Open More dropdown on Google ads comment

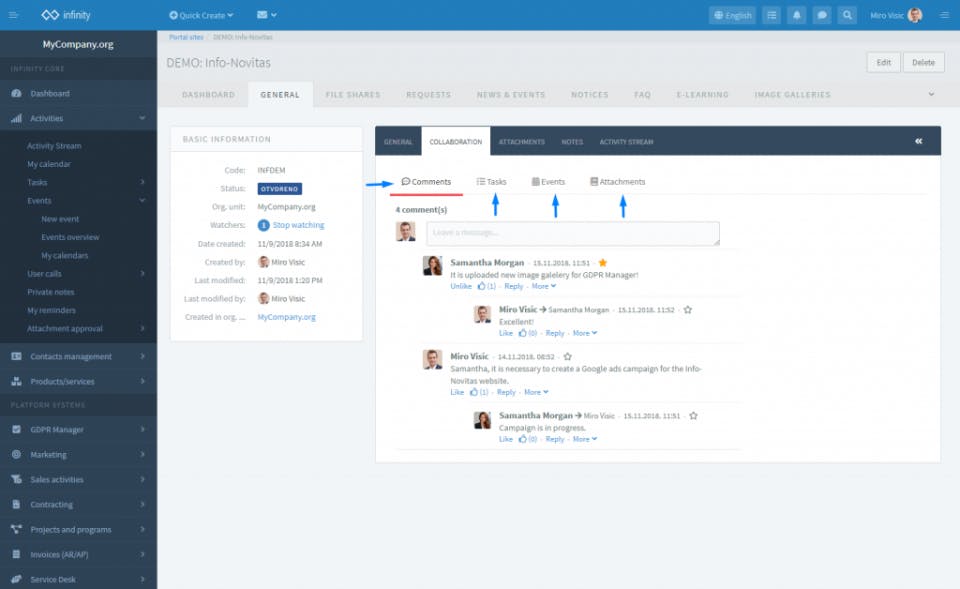(x=536, y=392)
